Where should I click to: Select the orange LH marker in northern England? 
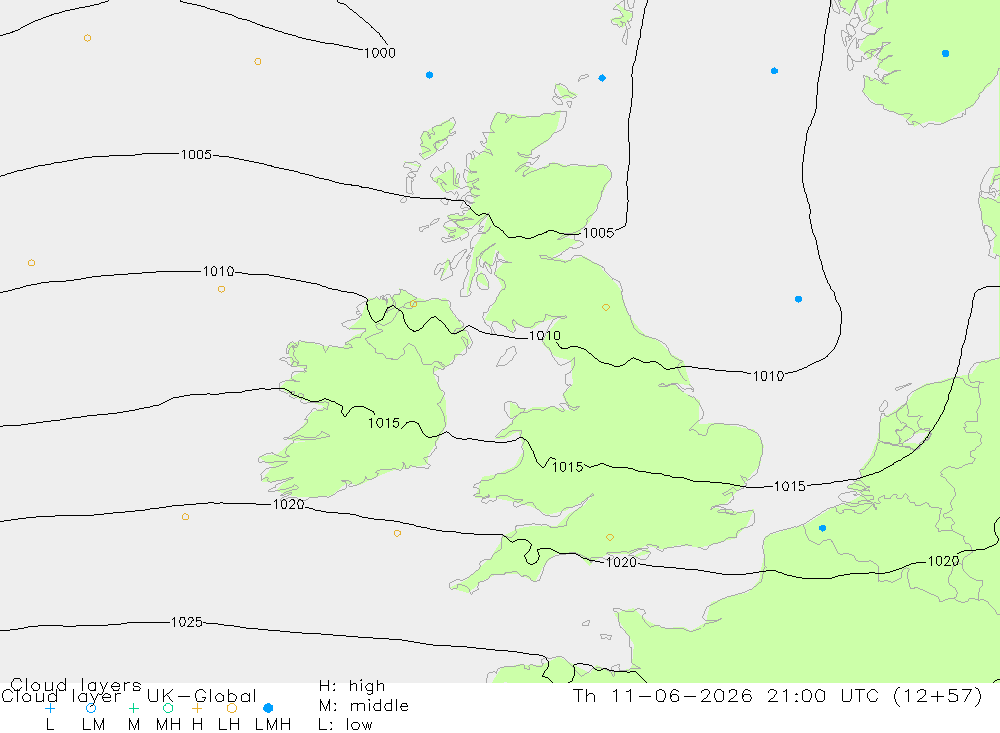click(x=606, y=307)
